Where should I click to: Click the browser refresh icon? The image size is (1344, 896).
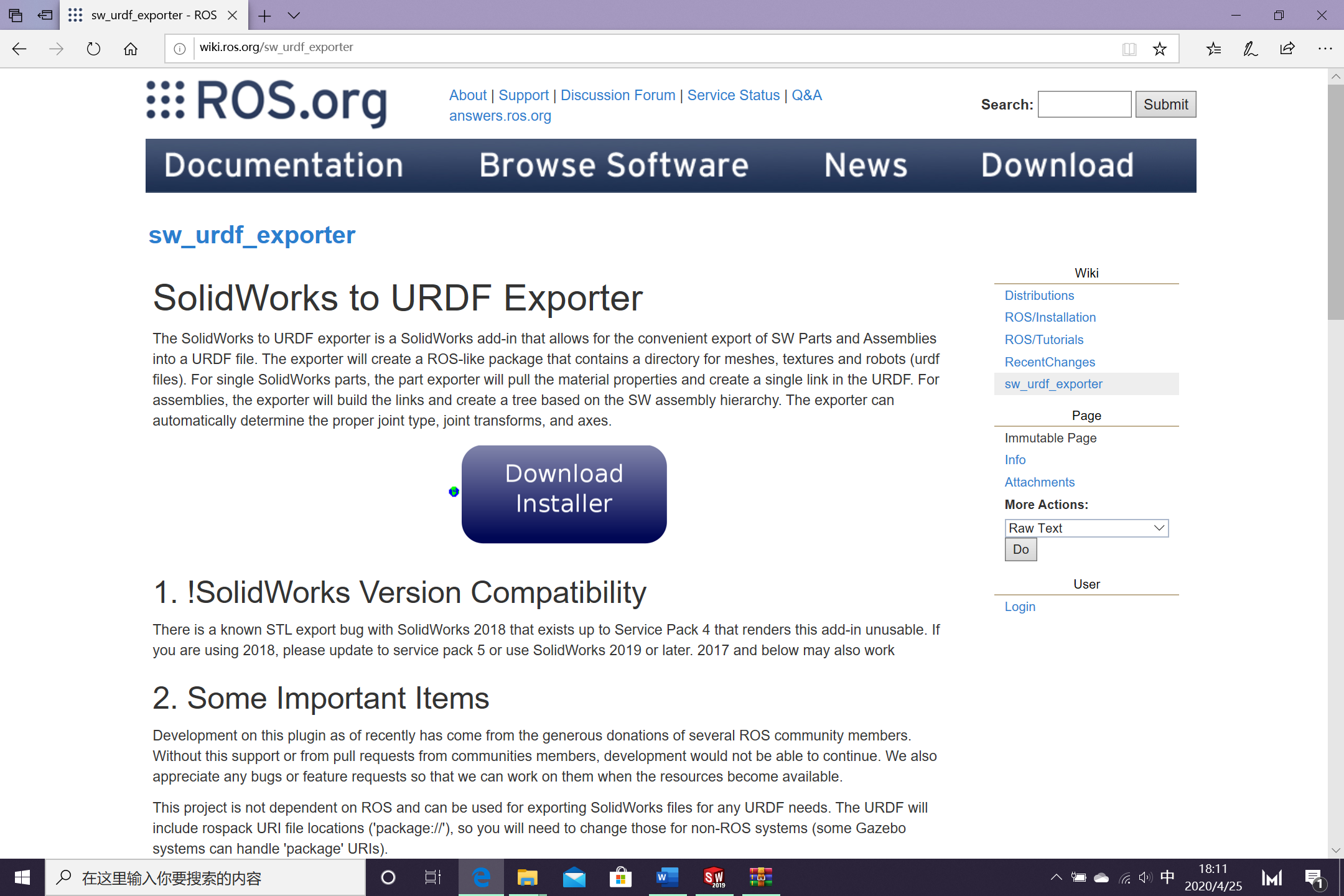pyautogui.click(x=93, y=49)
